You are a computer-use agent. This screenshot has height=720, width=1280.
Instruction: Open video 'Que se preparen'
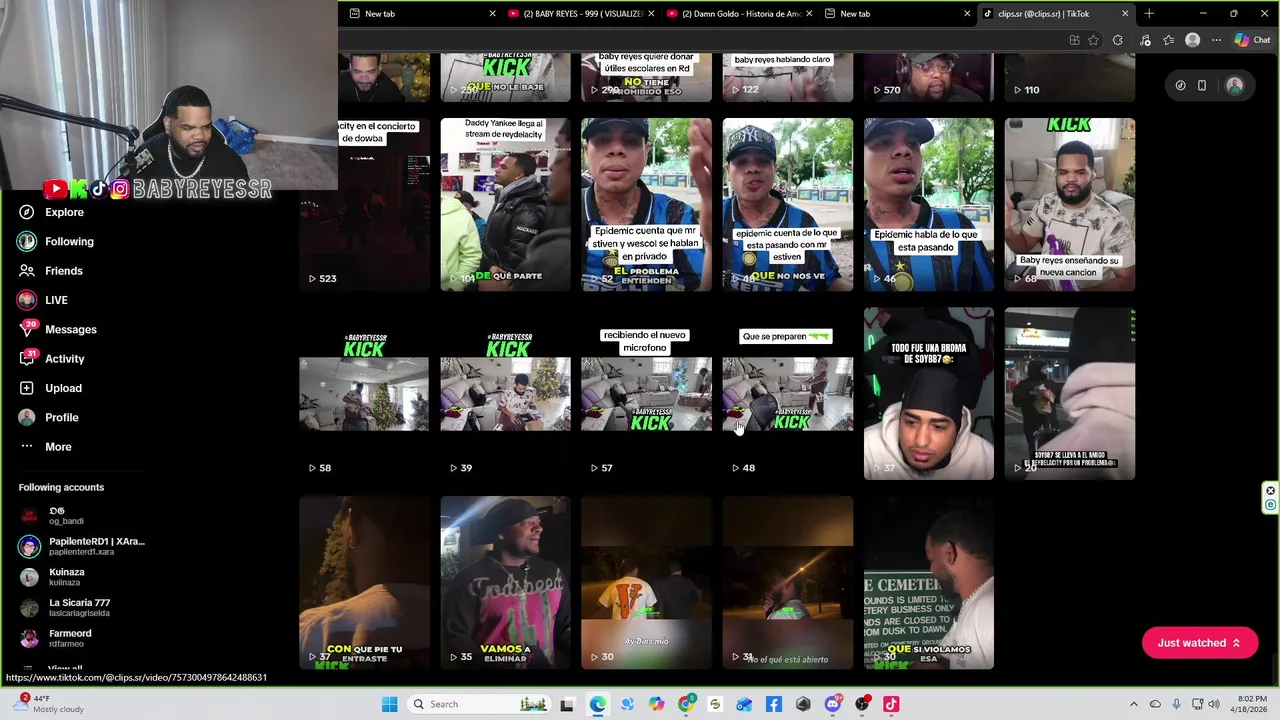788,394
